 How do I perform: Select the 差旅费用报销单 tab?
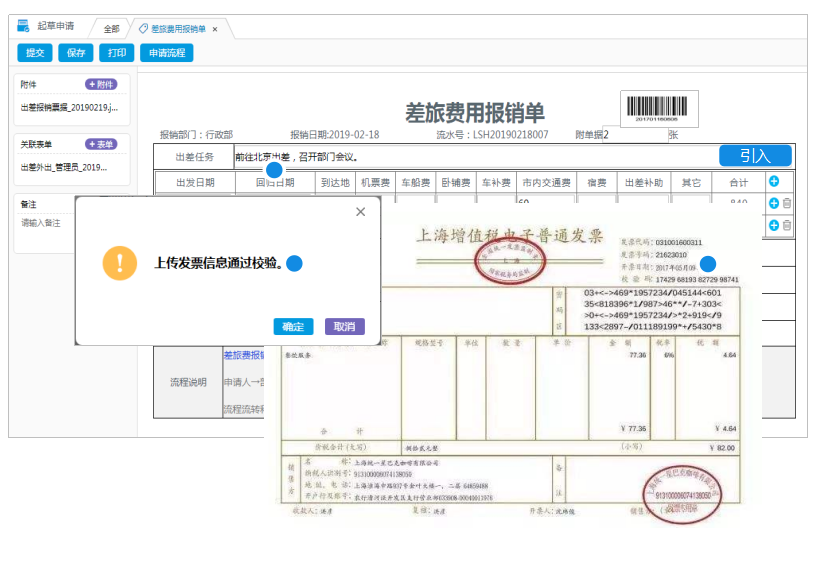pyautogui.click(x=178, y=29)
